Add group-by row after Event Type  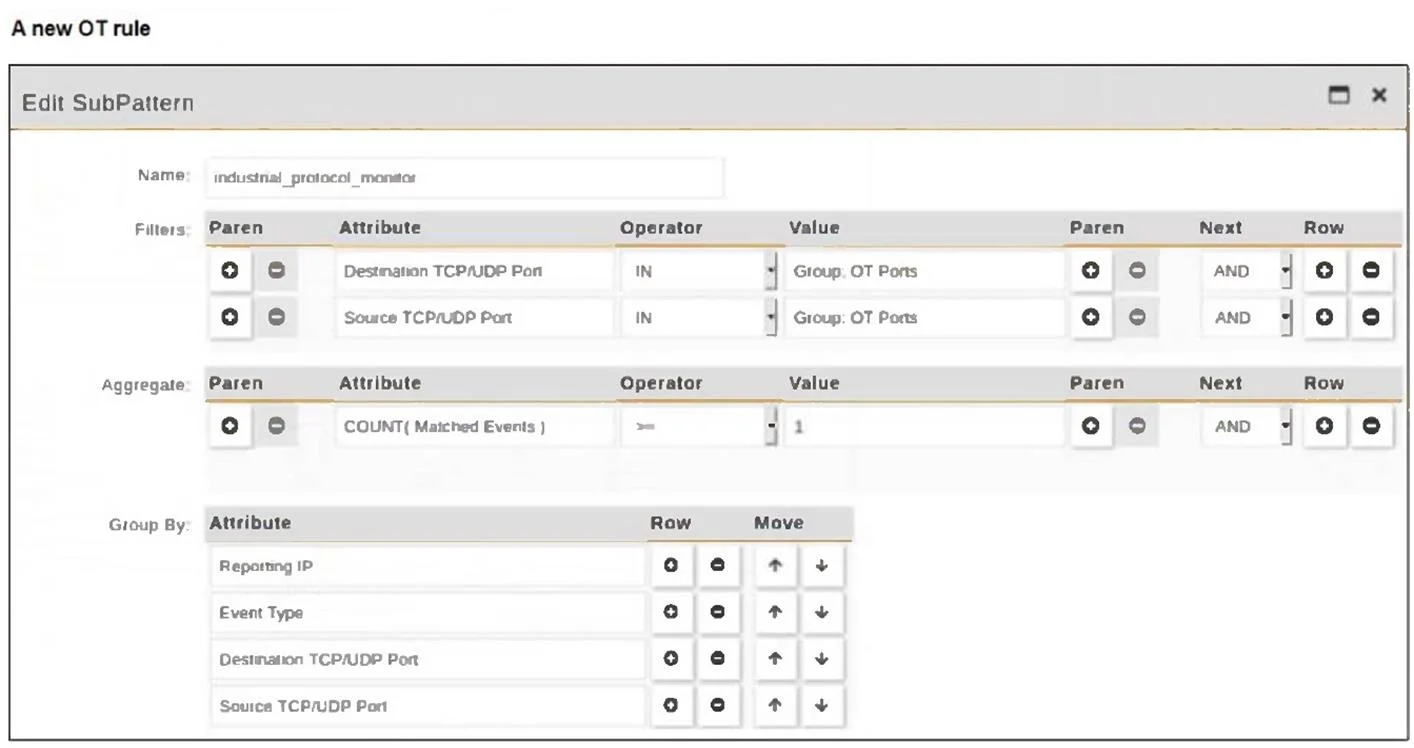[x=672, y=612]
